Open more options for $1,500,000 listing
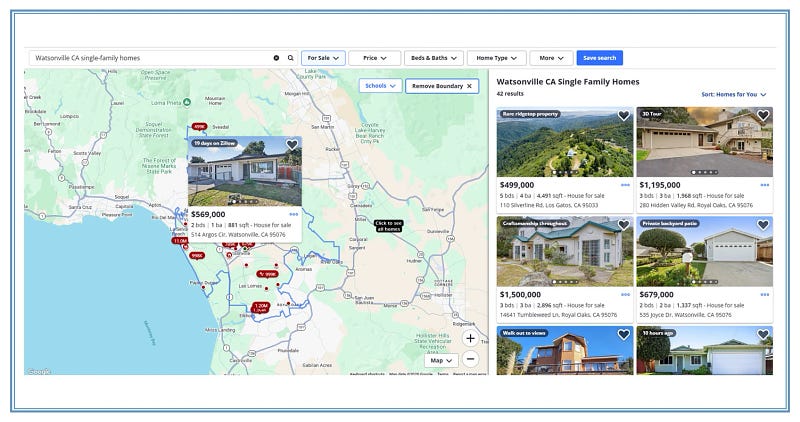The image size is (800, 422). coord(625,294)
